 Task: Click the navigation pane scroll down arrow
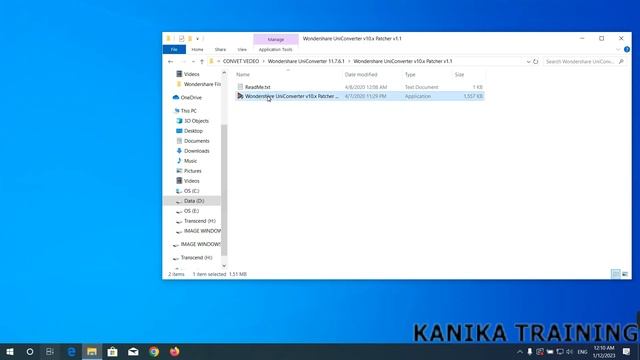[x=224, y=266]
